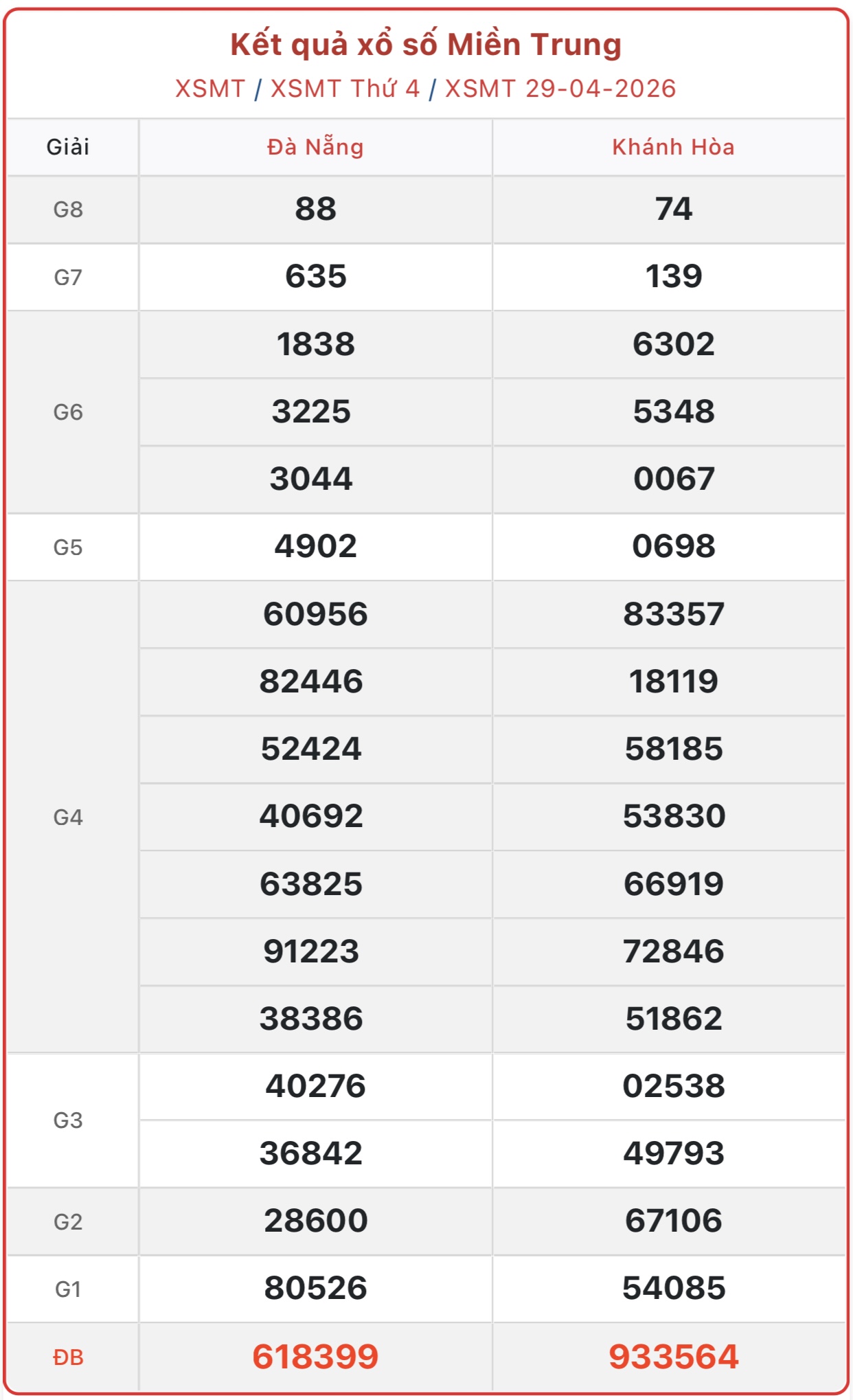This screenshot has width=853, height=1400.
Task: Click the title Kết quả xổ số Miền Trung
Action: pos(426,45)
